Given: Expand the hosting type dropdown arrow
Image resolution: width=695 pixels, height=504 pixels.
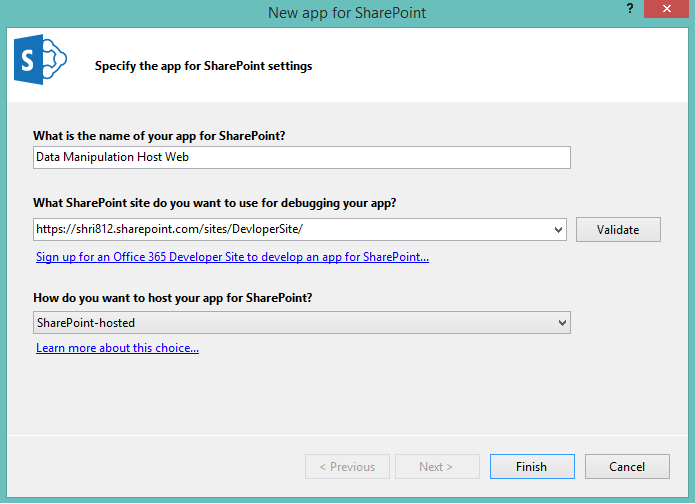Looking at the screenshot, I should [x=561, y=322].
